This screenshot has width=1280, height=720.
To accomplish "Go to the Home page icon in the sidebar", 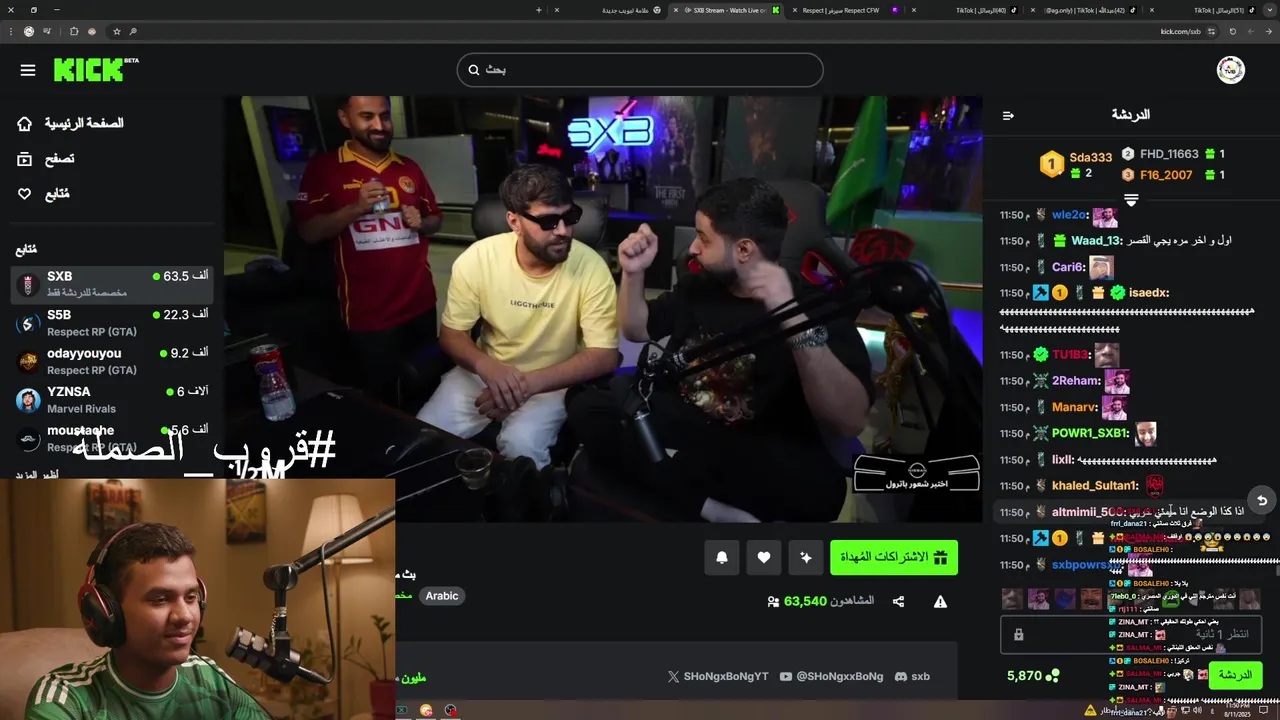I will (x=25, y=123).
